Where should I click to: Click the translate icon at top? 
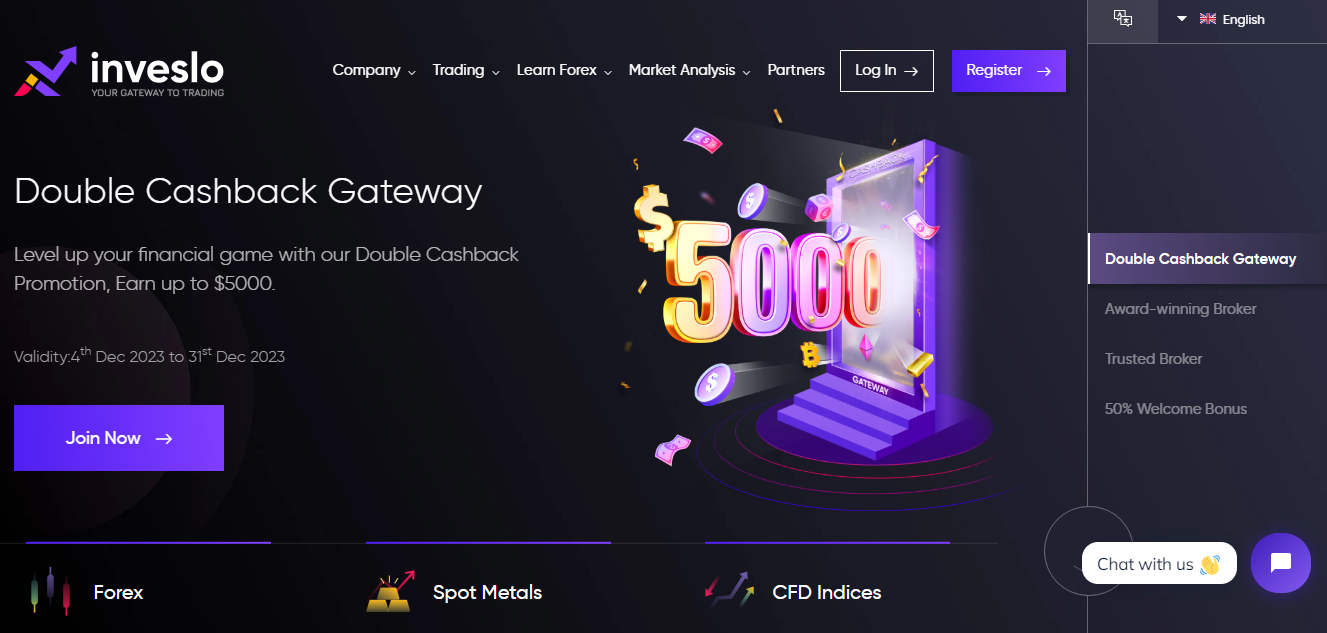[1123, 19]
